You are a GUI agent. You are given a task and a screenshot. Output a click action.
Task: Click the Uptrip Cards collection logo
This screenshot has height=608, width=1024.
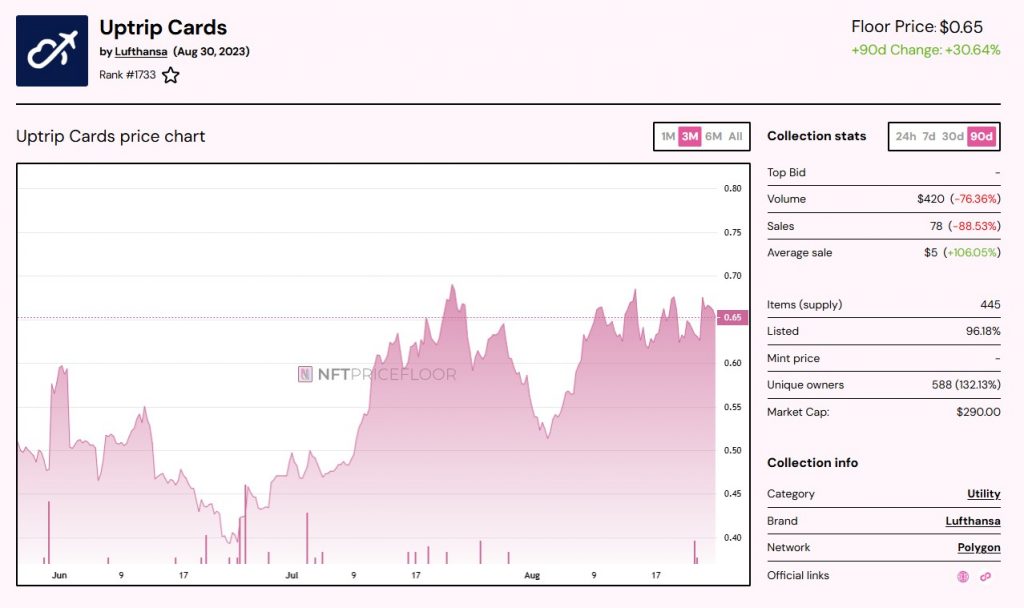pyautogui.click(x=52, y=51)
